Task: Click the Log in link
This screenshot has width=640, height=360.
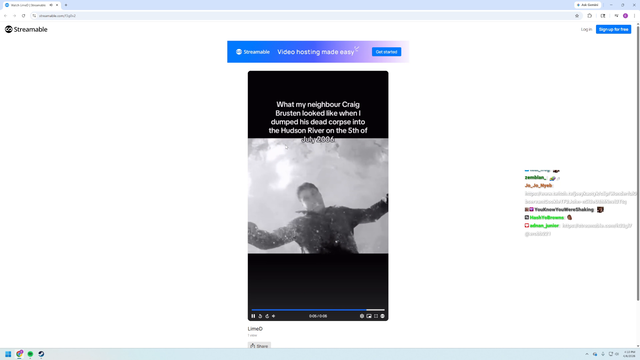Action: [586, 29]
